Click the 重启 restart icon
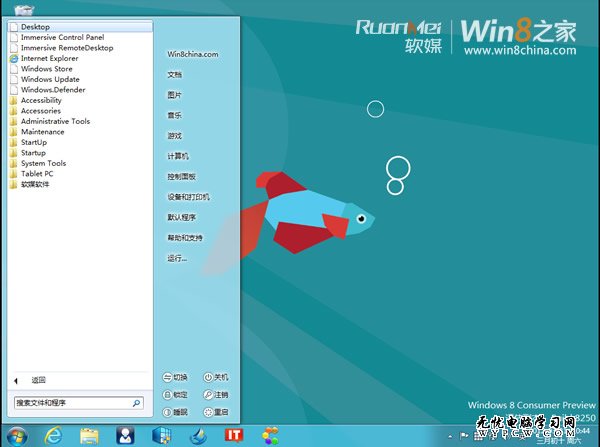This screenshot has height=447, width=600. coord(208,412)
